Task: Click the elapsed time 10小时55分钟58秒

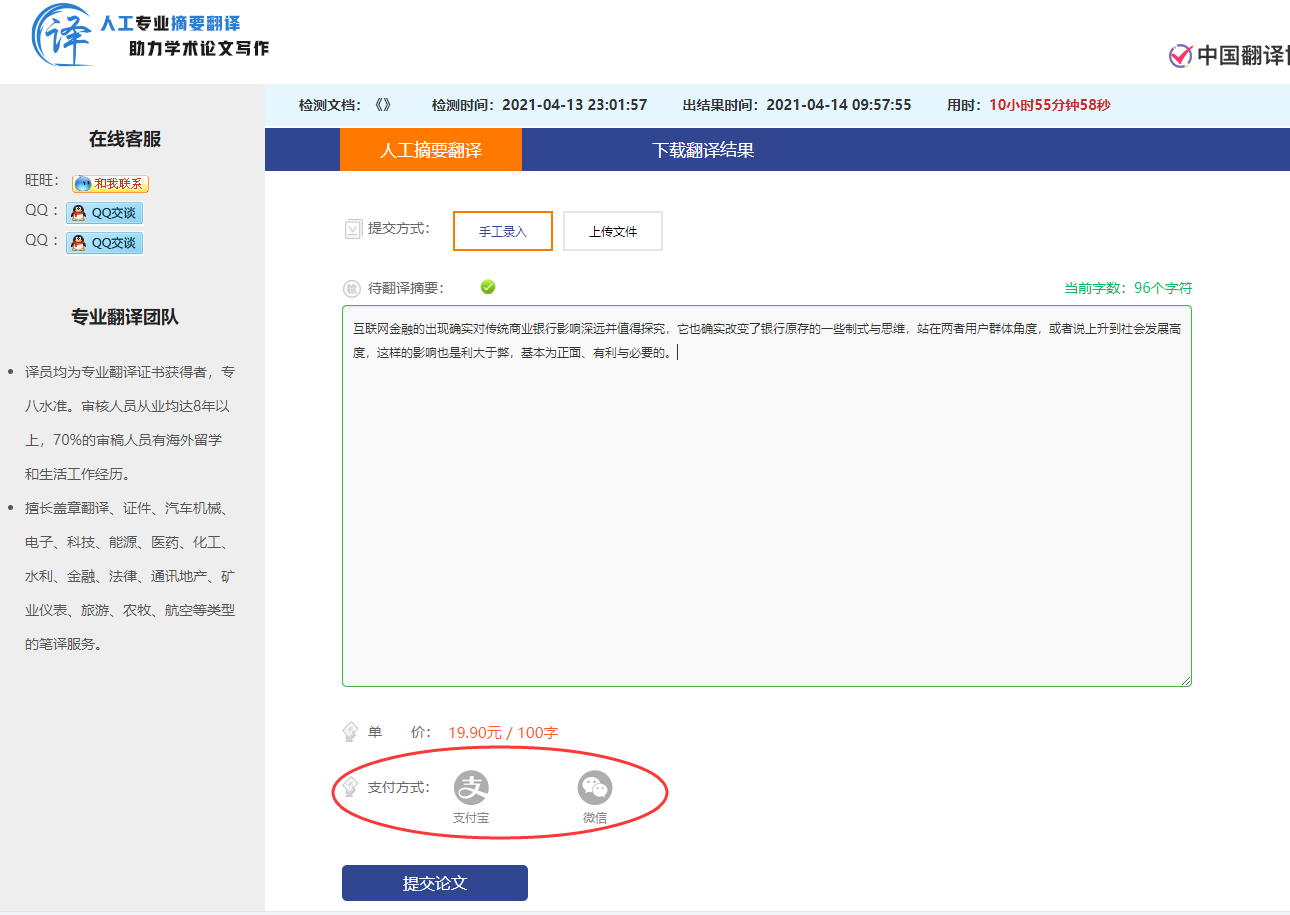Action: pyautogui.click(x=1050, y=105)
